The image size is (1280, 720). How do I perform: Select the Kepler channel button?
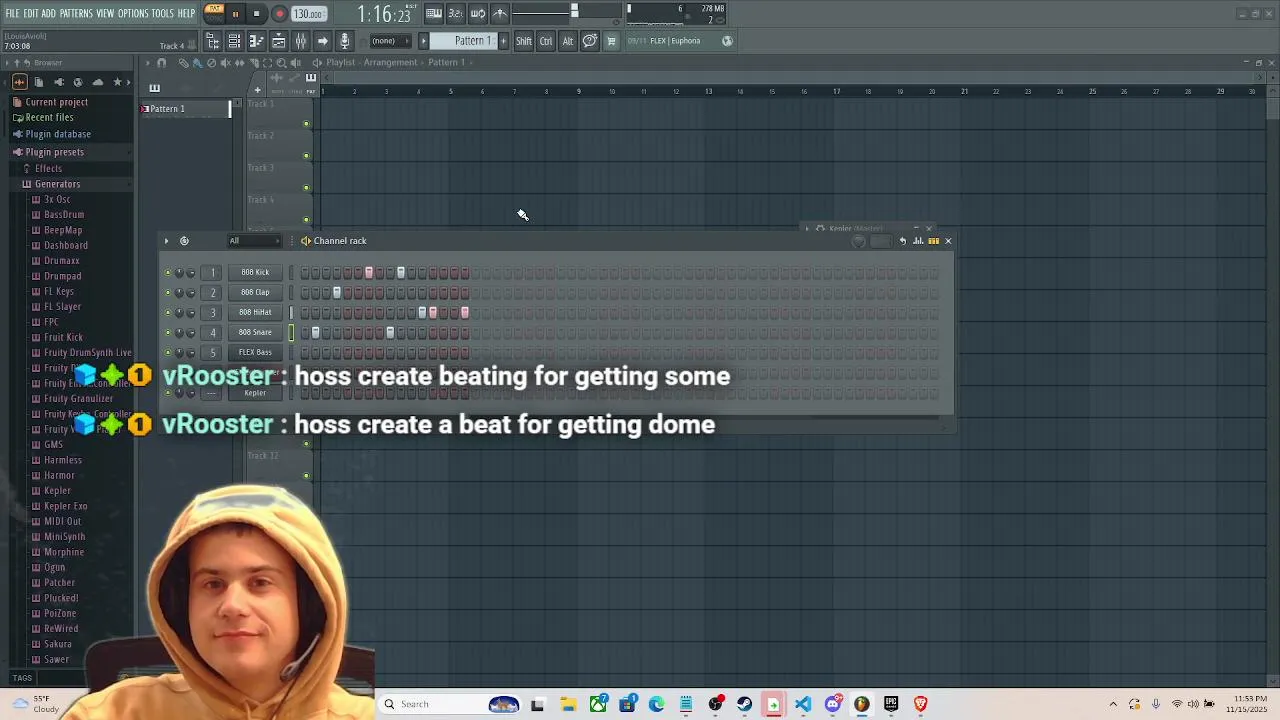tap(255, 393)
